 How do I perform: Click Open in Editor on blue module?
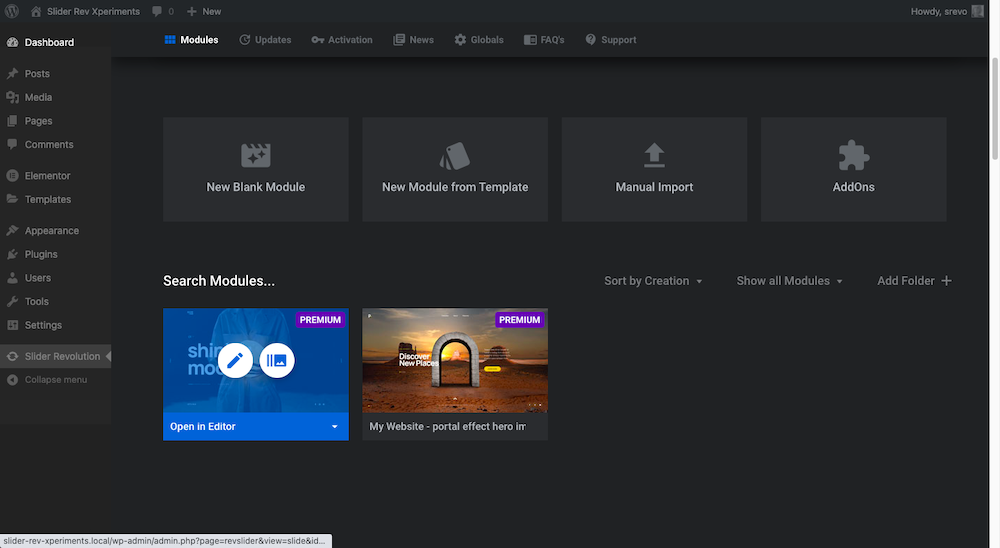(203, 426)
